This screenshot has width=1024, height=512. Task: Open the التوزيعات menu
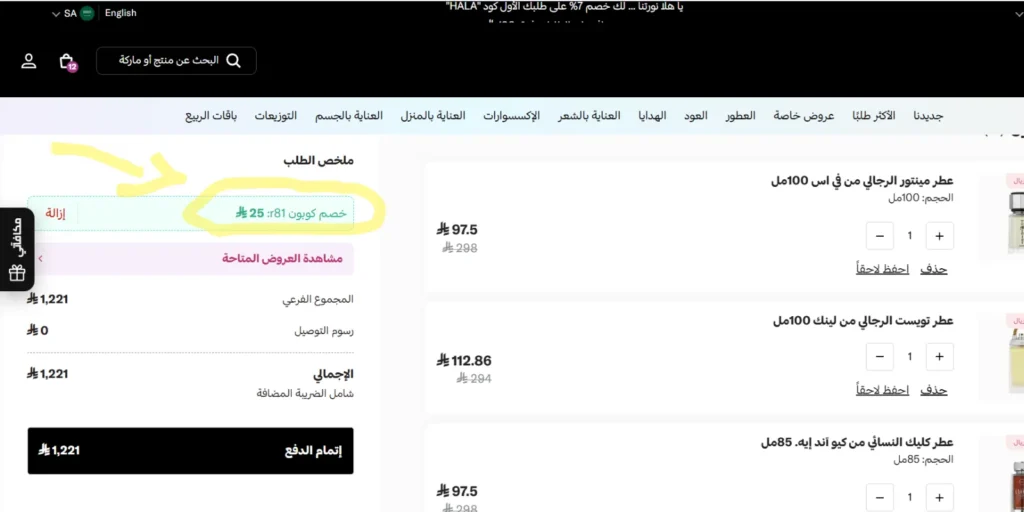(x=276, y=116)
